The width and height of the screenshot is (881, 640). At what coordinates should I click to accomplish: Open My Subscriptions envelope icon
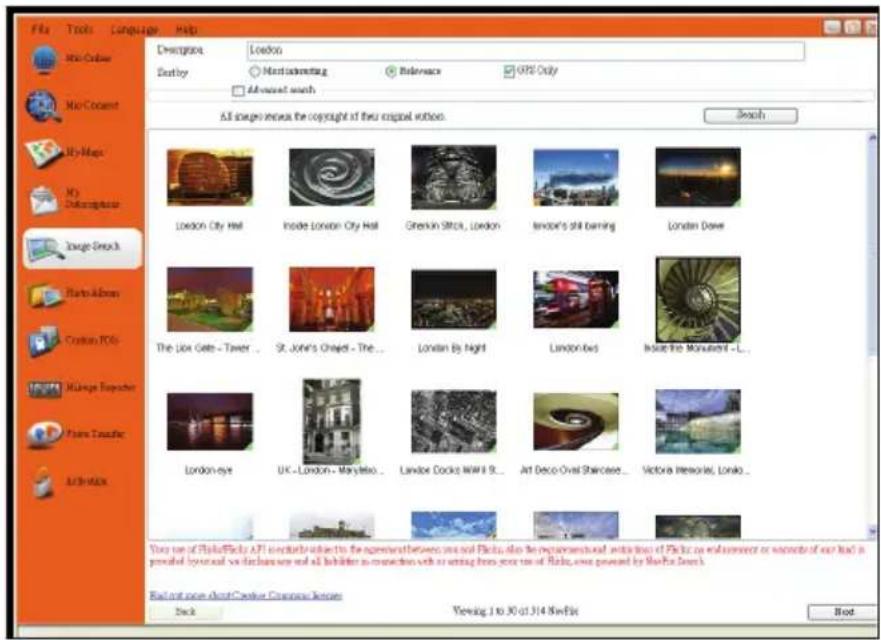pyautogui.click(x=43, y=201)
